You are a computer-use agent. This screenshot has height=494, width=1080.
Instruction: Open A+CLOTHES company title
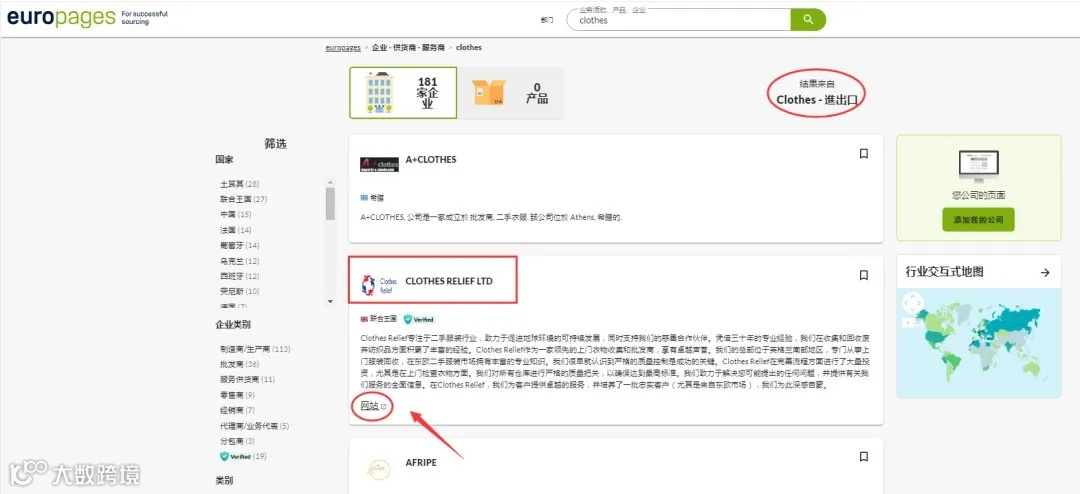[x=430, y=160]
